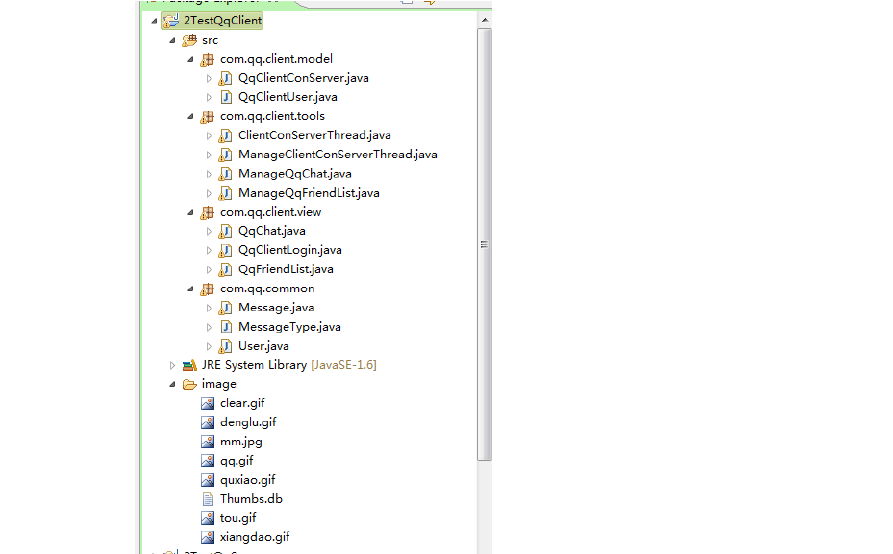Viewport: 893px width, 554px height.
Task: Click the ManageClientConServerThread.java file icon
Action: 226,155
